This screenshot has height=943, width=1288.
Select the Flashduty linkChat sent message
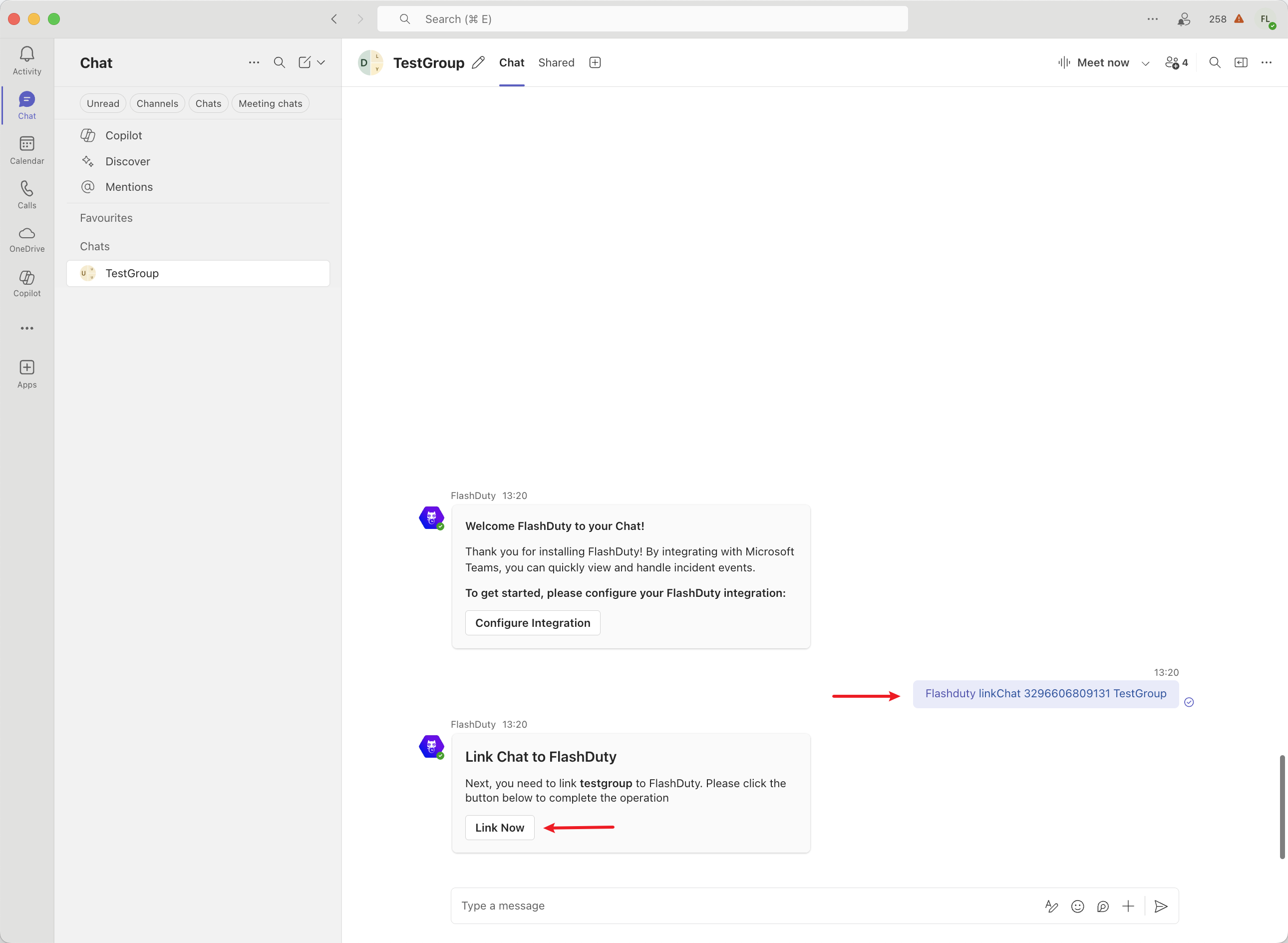[1045, 694]
